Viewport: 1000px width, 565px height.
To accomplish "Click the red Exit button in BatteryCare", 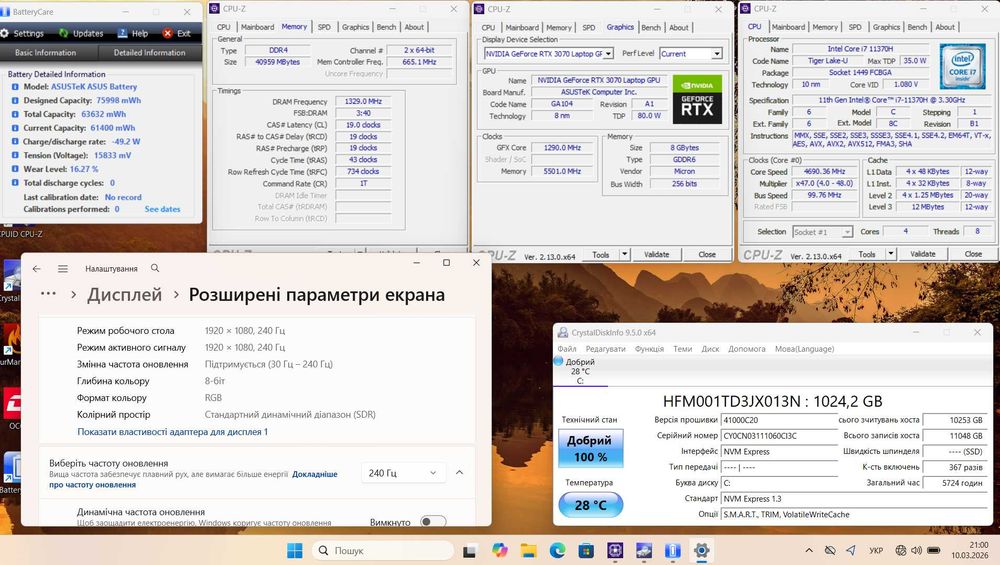I will coord(177,33).
